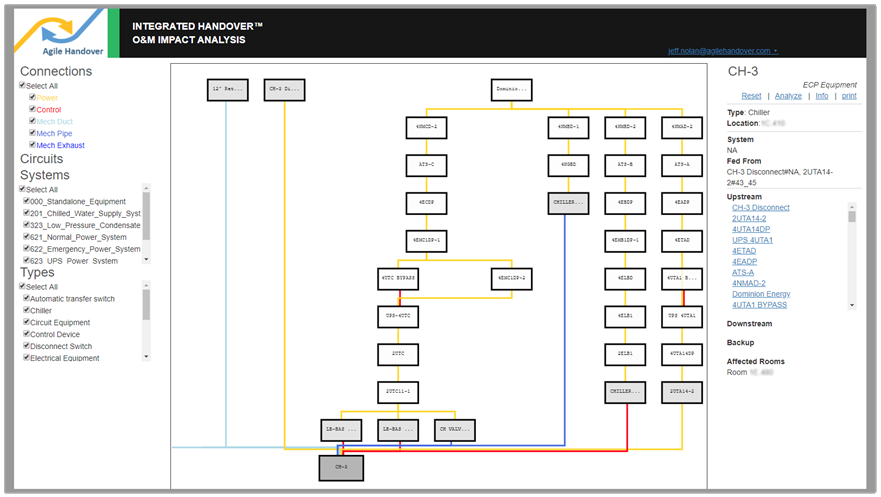Uncheck Control Device type checkbox
Screen dimensions: 881x497
(x=26, y=333)
